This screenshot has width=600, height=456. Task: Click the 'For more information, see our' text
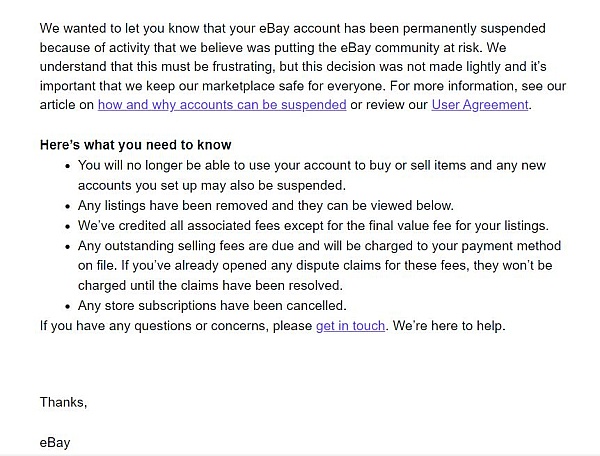point(478,86)
